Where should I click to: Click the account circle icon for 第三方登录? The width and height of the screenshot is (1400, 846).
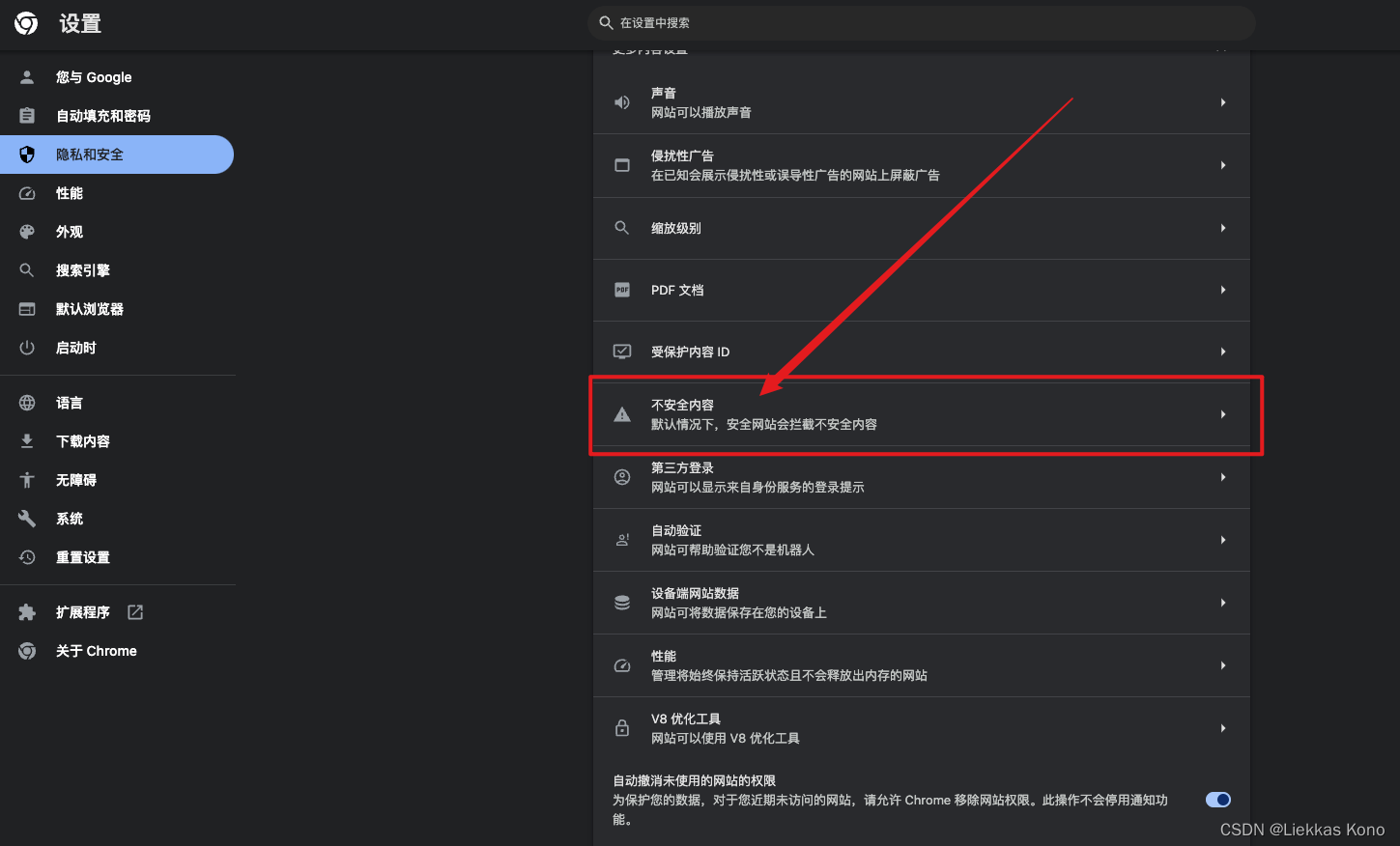622,477
